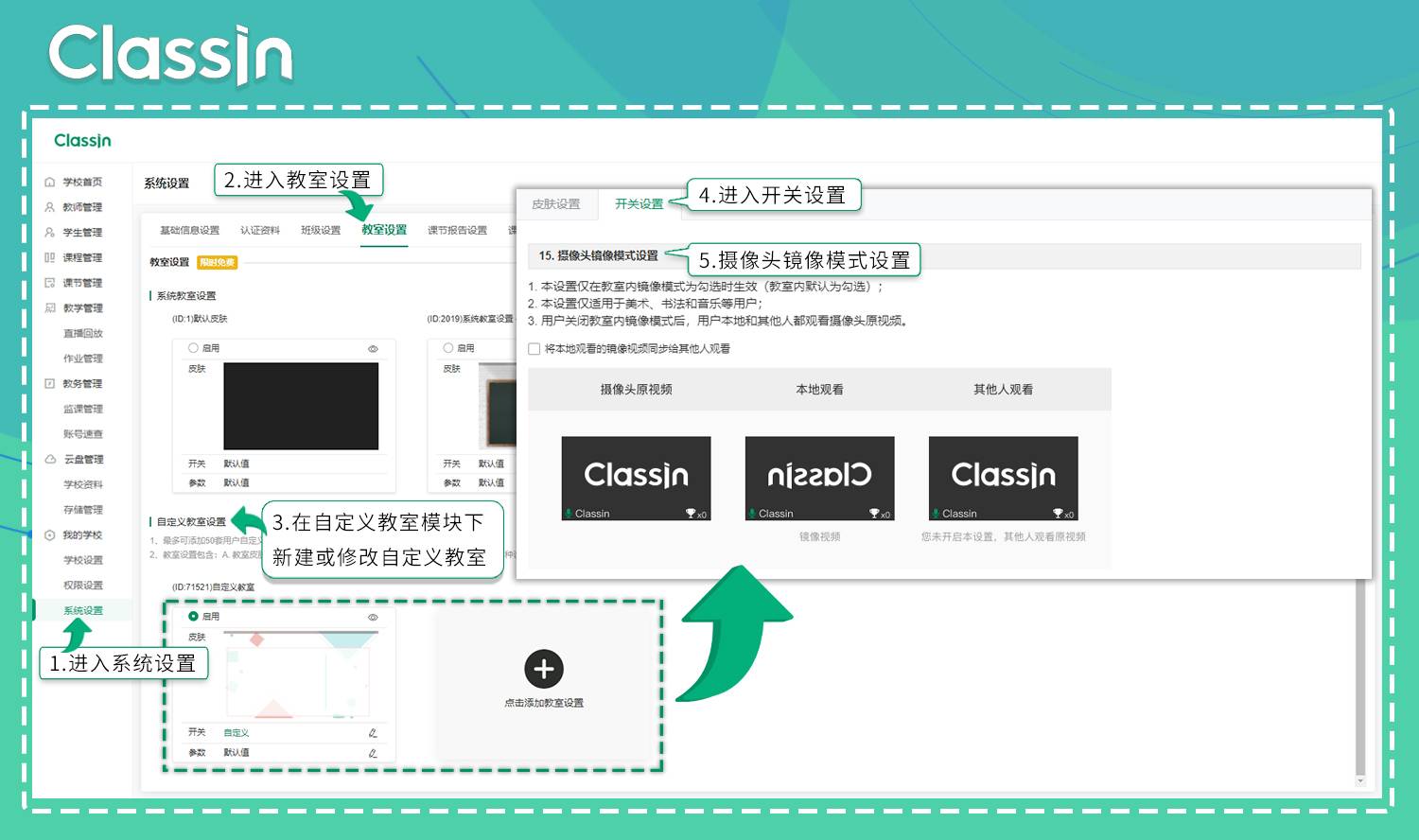Image resolution: width=1419 pixels, height=840 pixels.
Task: Click the 课程管理 sidebar icon
Action: point(50,257)
